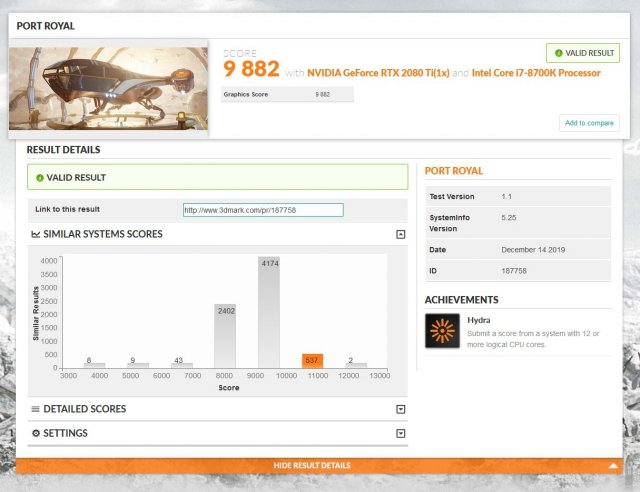This screenshot has height=492, width=640.
Task: Click the list icon beside Detailed Scores
Action: coord(36,409)
